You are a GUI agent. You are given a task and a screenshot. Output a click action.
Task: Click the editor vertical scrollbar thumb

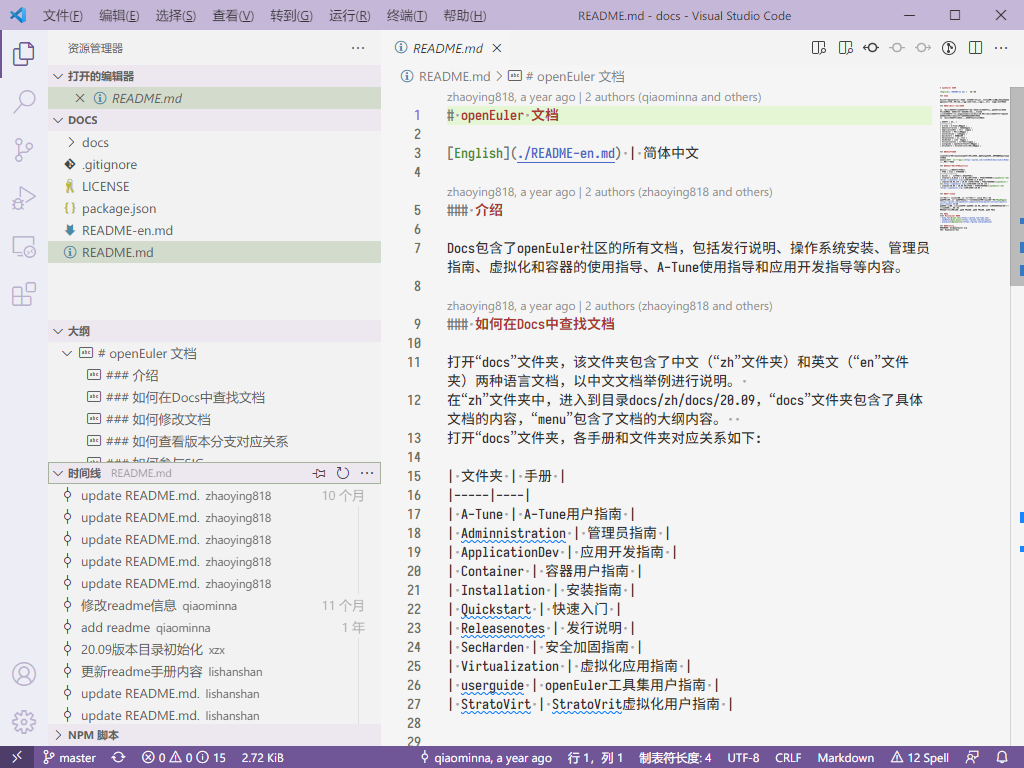click(x=1017, y=186)
